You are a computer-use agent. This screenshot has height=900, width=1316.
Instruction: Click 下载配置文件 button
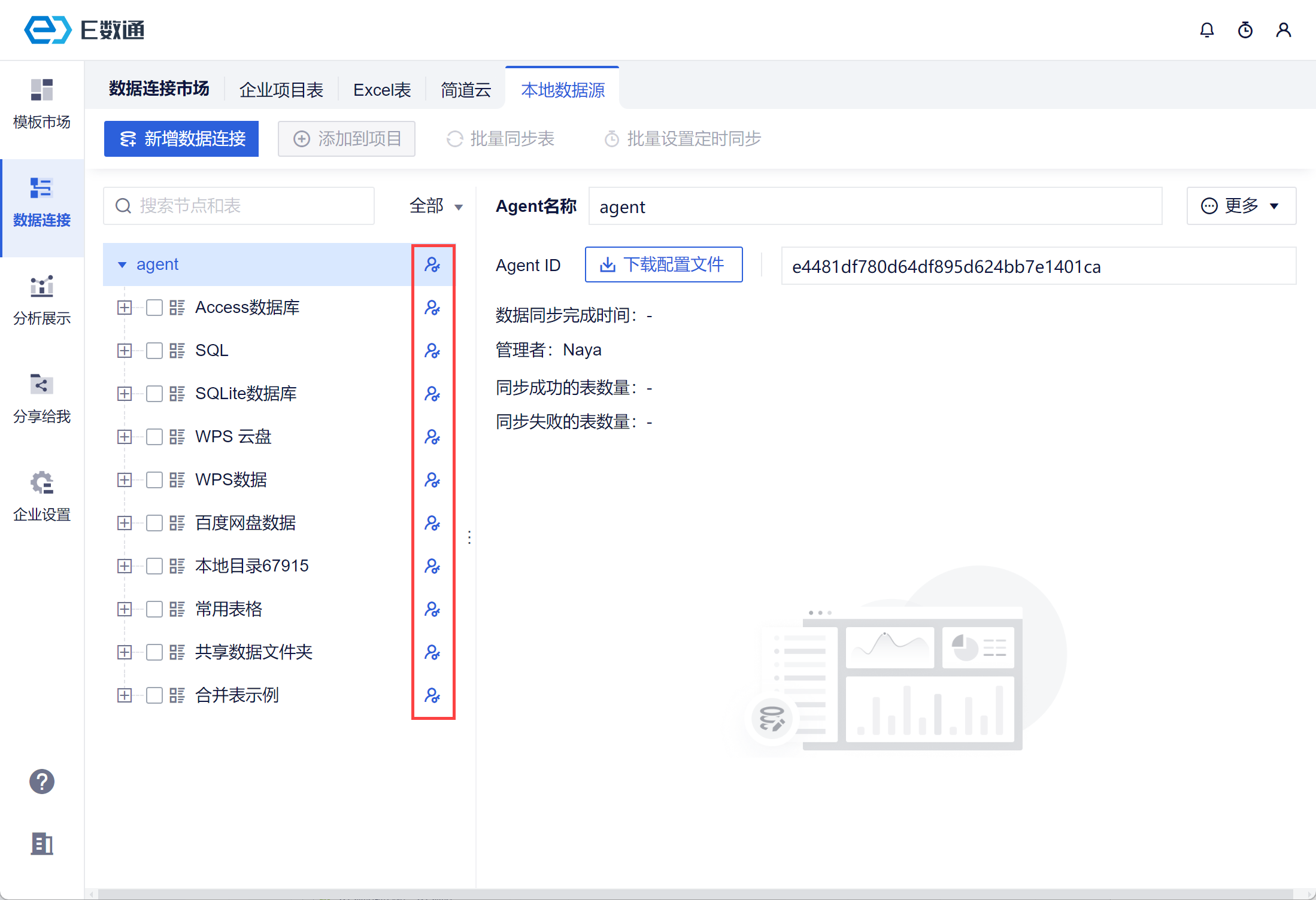click(x=663, y=264)
